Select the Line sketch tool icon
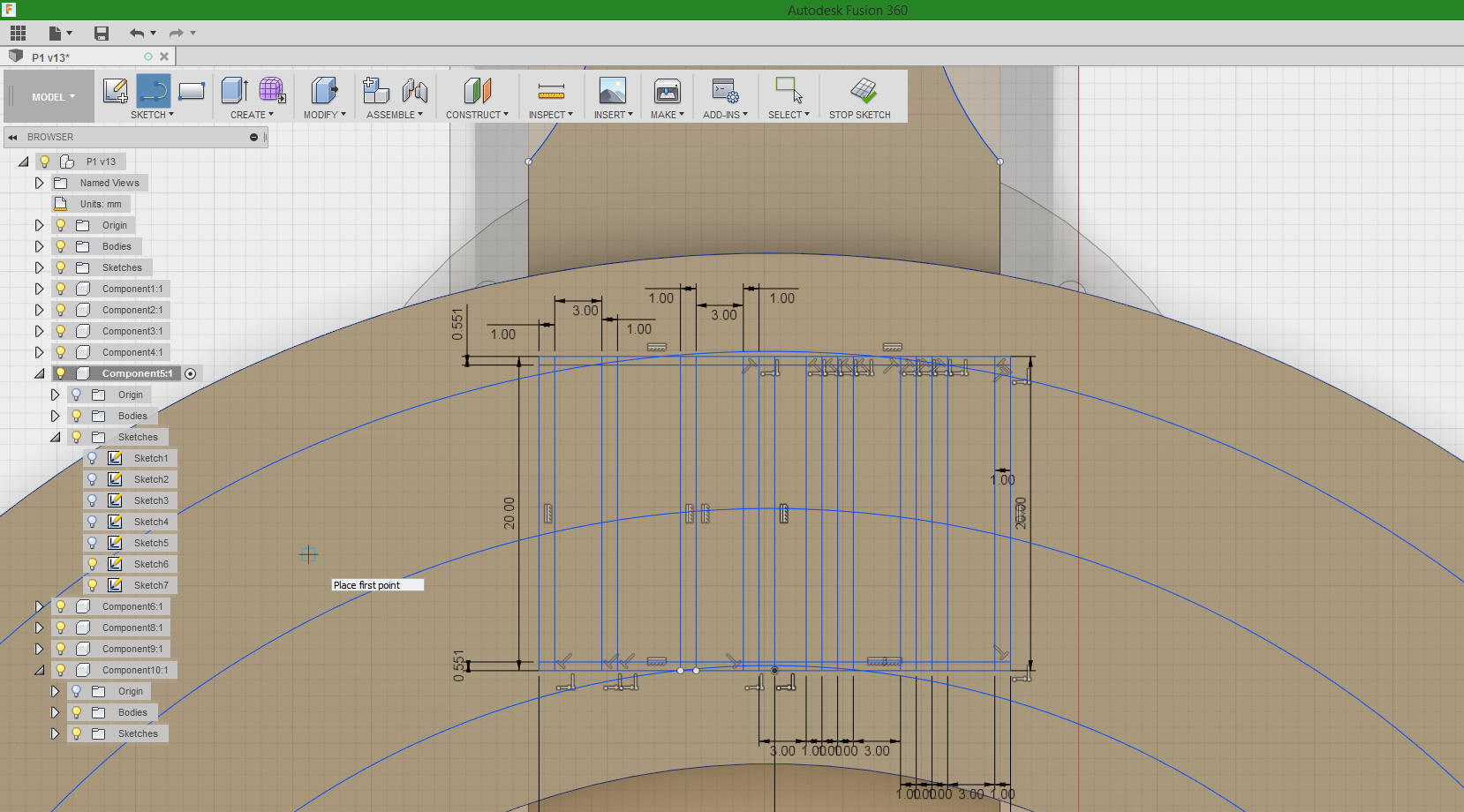This screenshot has width=1464, height=812. tap(154, 90)
